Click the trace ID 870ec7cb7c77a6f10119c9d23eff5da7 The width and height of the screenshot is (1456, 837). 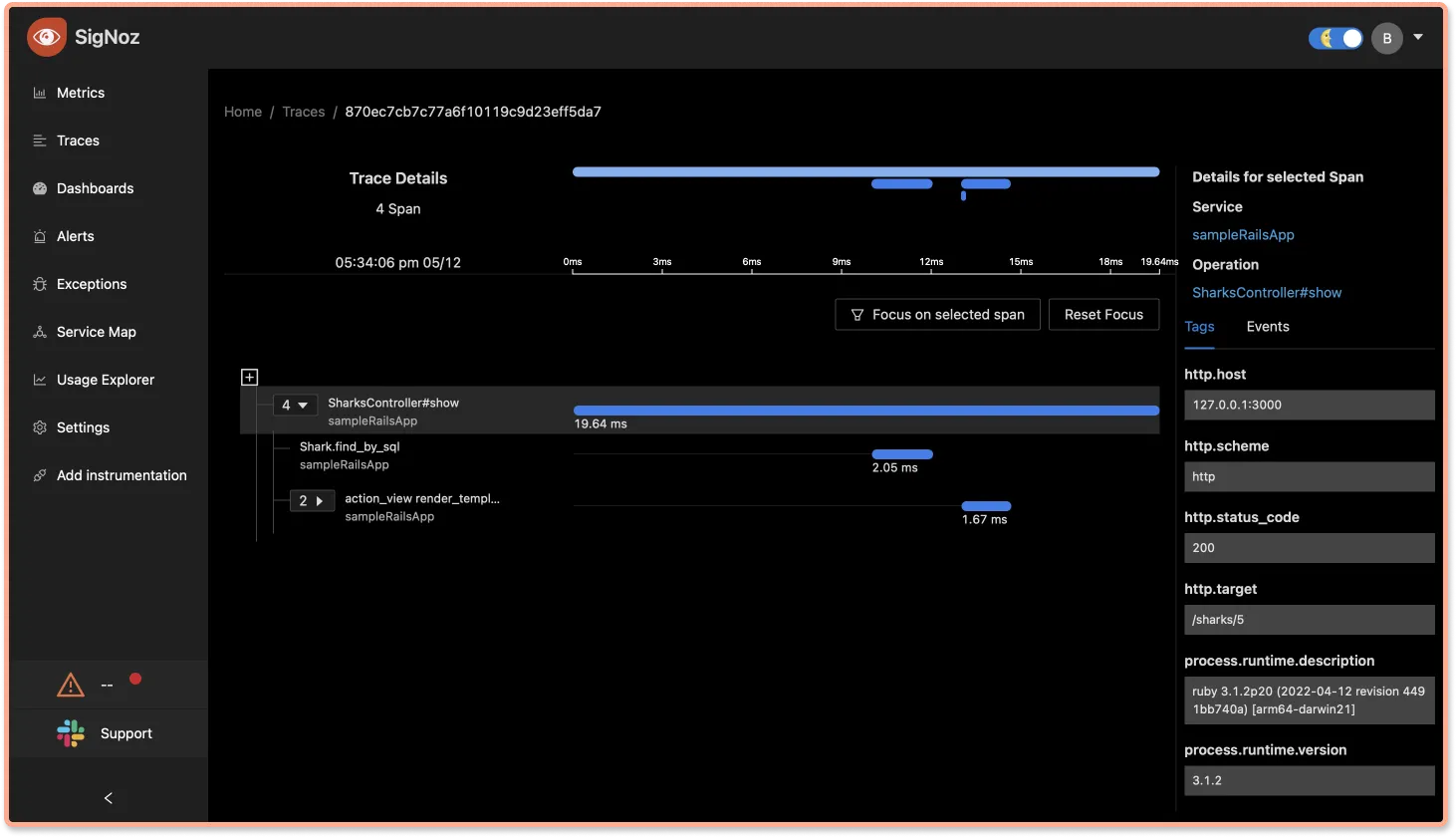tap(473, 112)
